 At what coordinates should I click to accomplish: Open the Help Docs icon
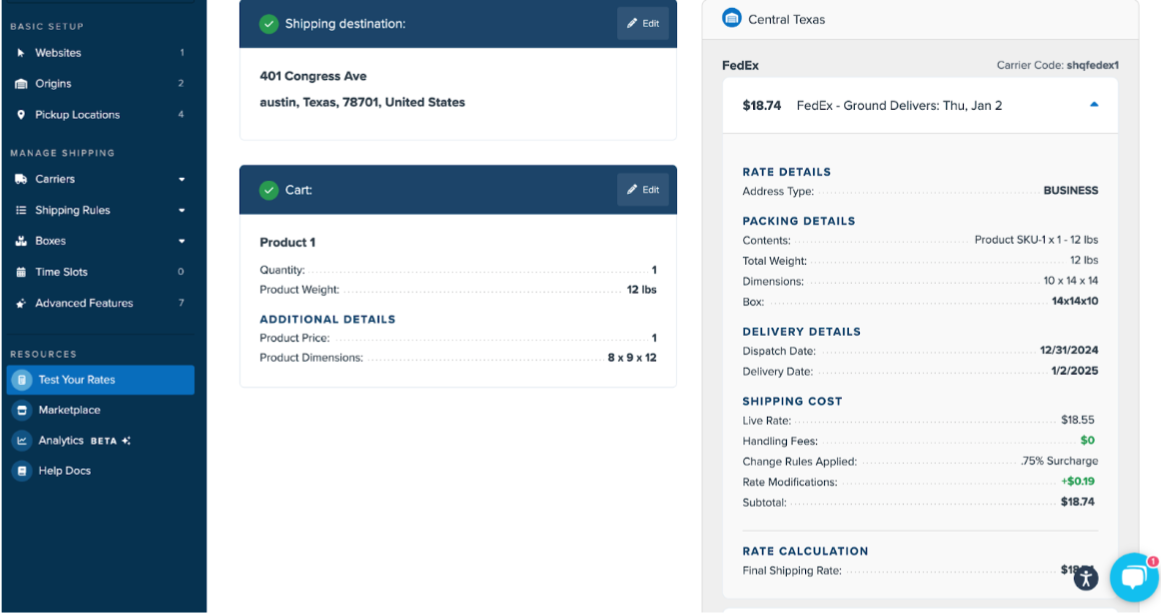pos(22,471)
